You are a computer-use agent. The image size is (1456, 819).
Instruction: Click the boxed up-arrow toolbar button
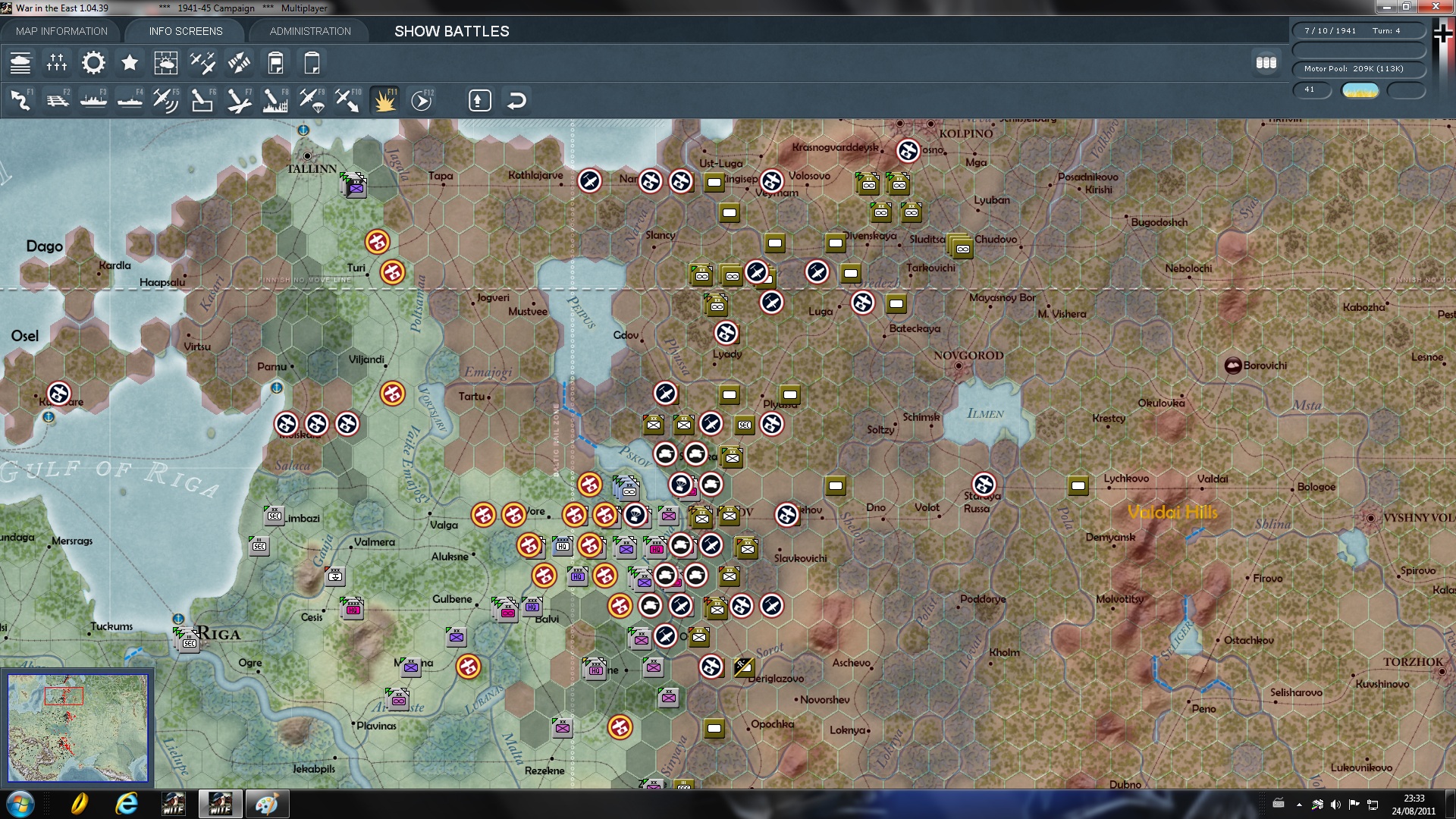(x=479, y=100)
